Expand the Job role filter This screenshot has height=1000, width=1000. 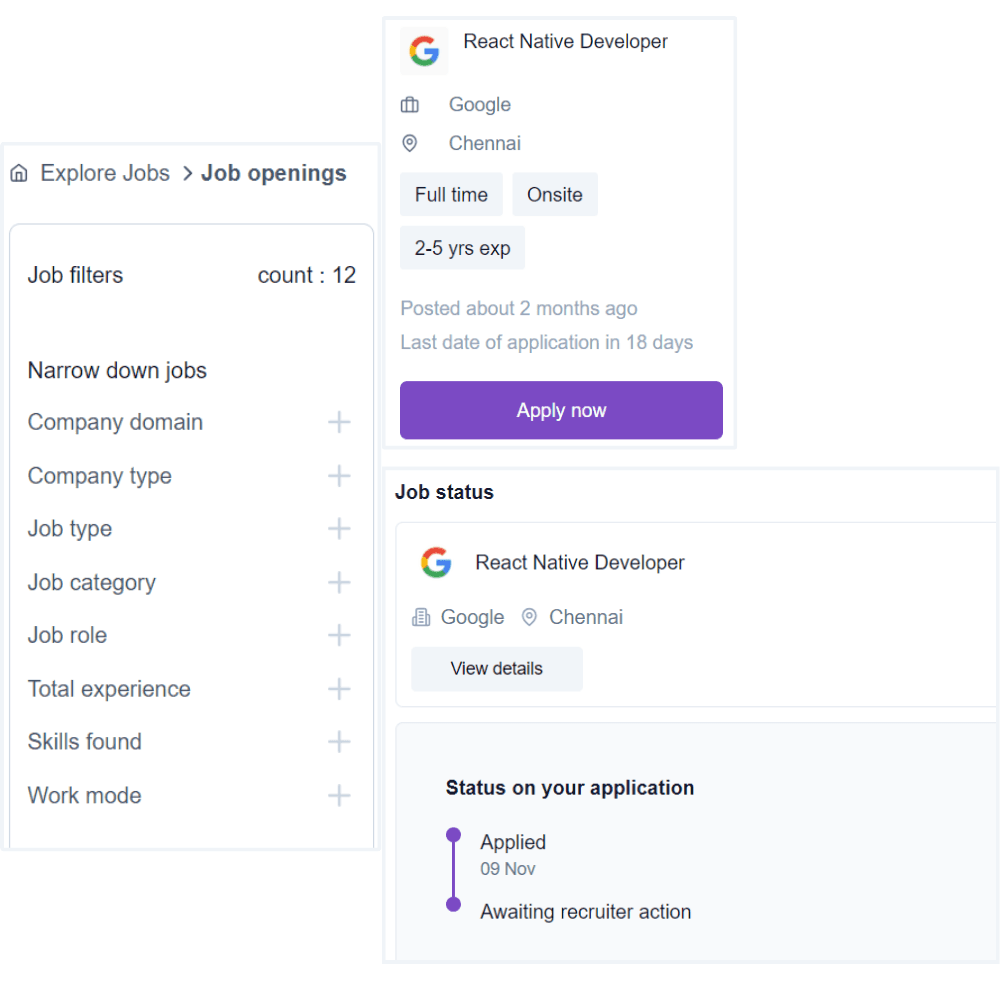click(x=339, y=635)
